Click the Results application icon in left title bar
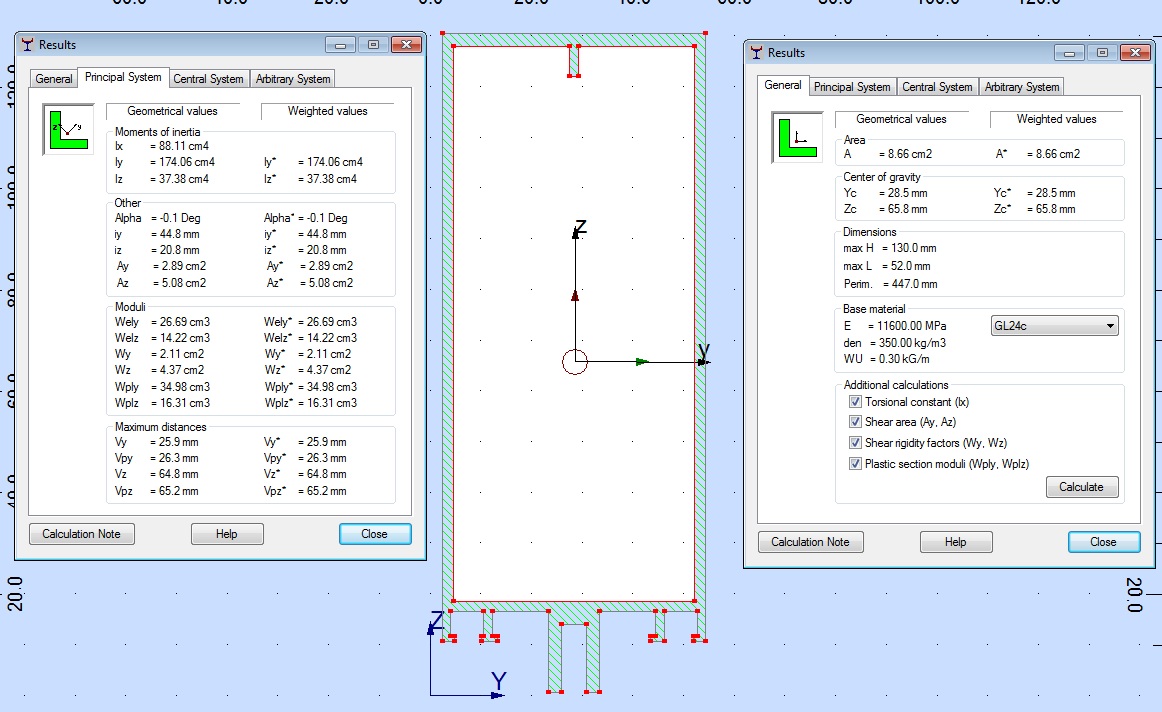This screenshot has height=712, width=1162. [28, 44]
